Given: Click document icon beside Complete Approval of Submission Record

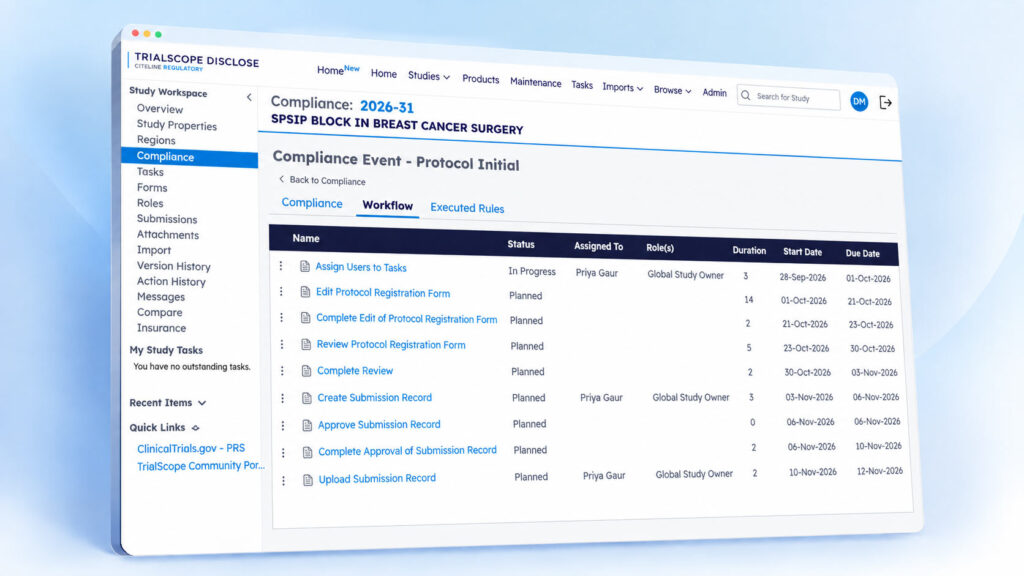Looking at the screenshot, I should pyautogui.click(x=308, y=452).
